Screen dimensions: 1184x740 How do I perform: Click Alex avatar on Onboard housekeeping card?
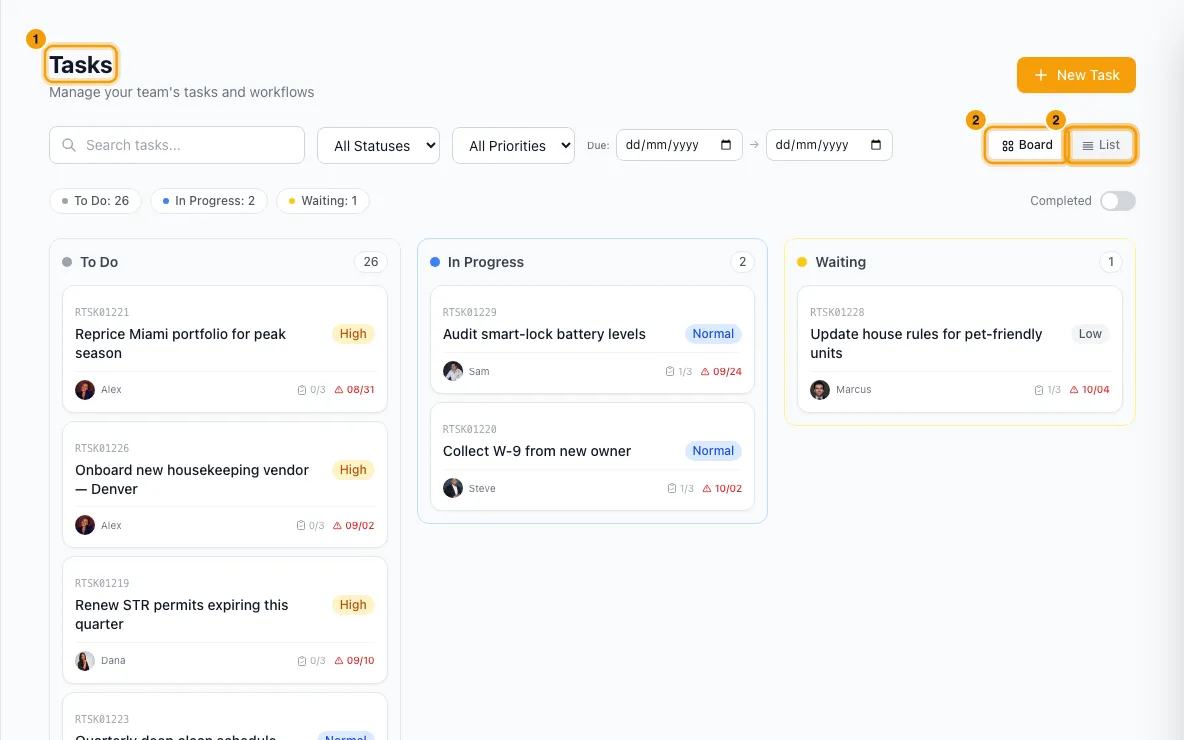coord(85,525)
